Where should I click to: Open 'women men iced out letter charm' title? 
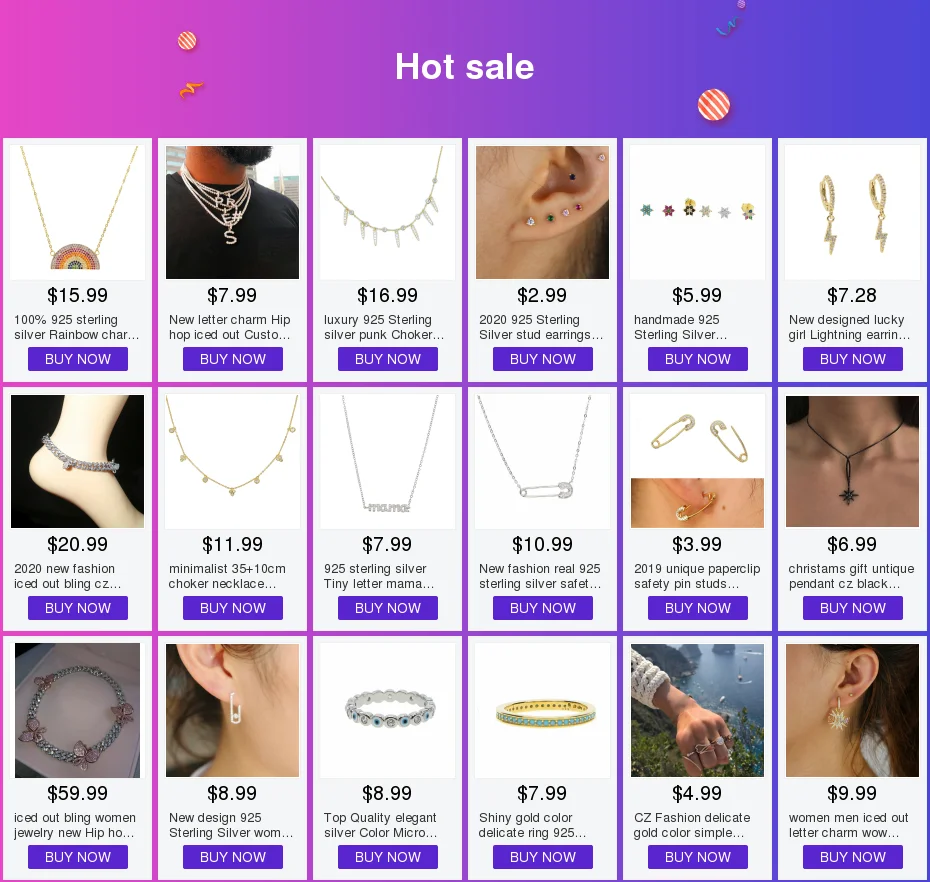point(848,826)
